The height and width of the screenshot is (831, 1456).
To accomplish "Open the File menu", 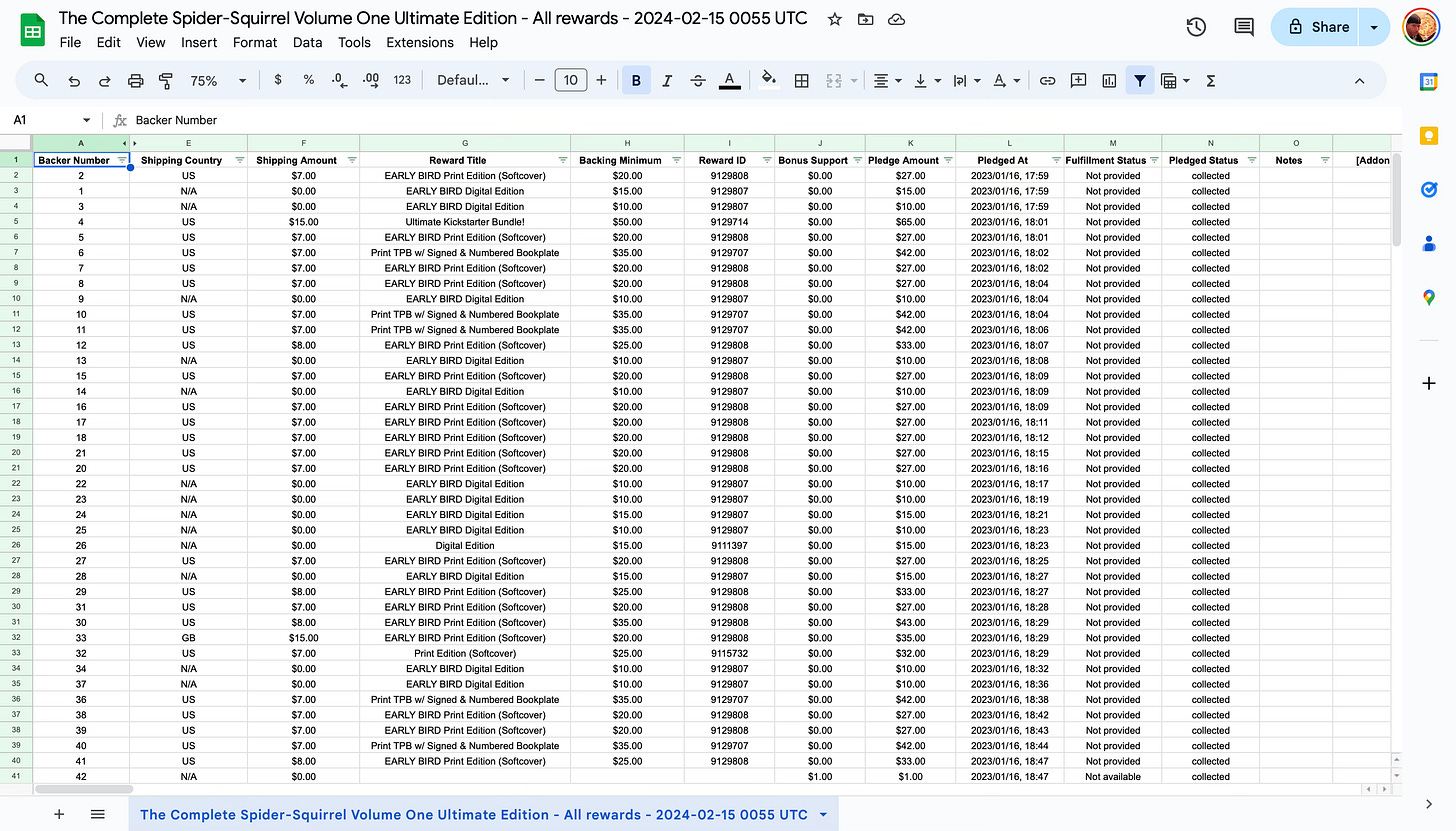I will (70, 42).
